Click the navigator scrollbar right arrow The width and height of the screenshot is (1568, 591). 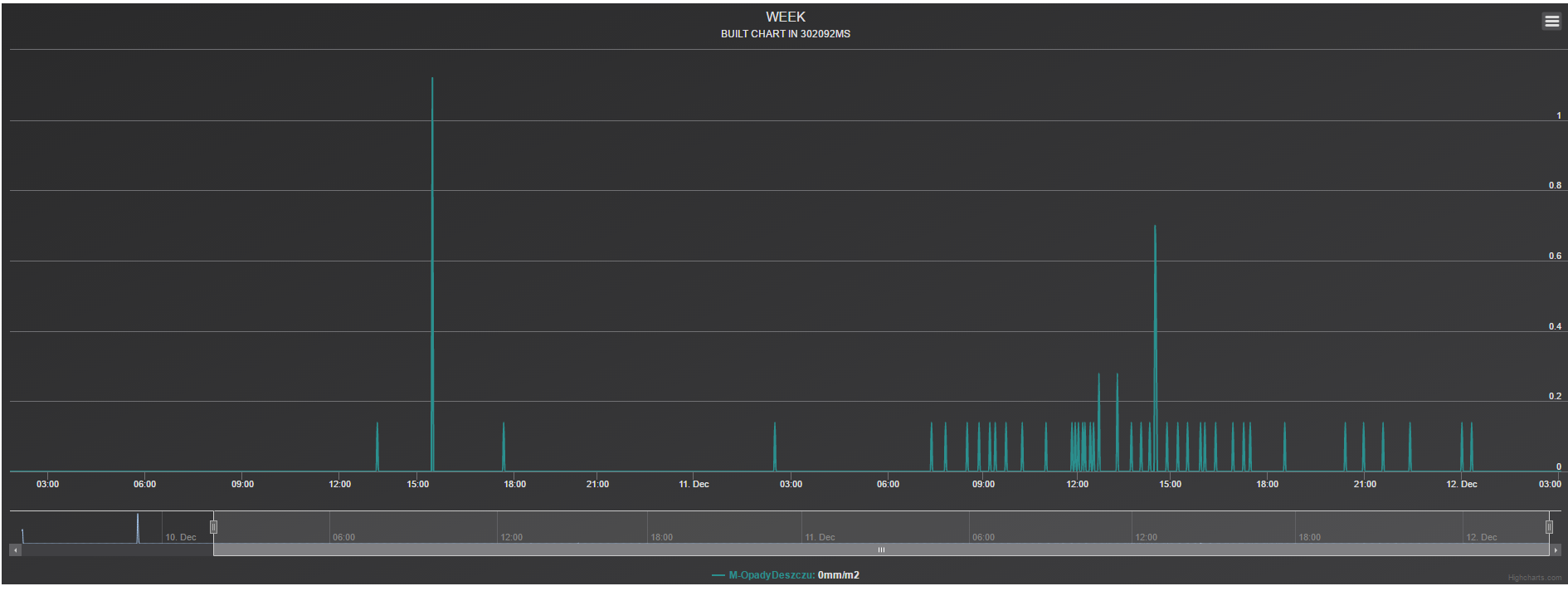1556,549
